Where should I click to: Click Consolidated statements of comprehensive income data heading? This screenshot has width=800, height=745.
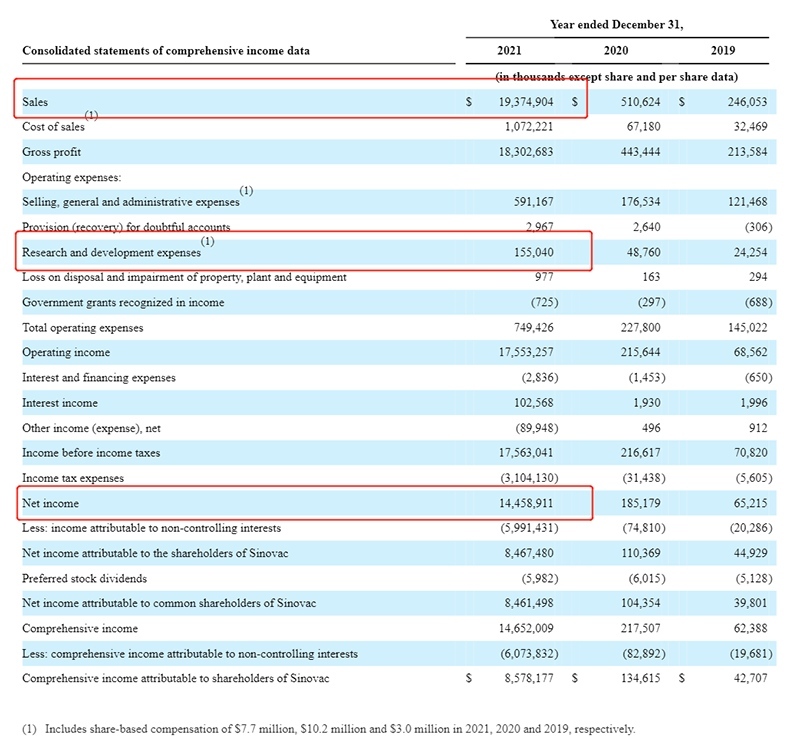tap(166, 50)
